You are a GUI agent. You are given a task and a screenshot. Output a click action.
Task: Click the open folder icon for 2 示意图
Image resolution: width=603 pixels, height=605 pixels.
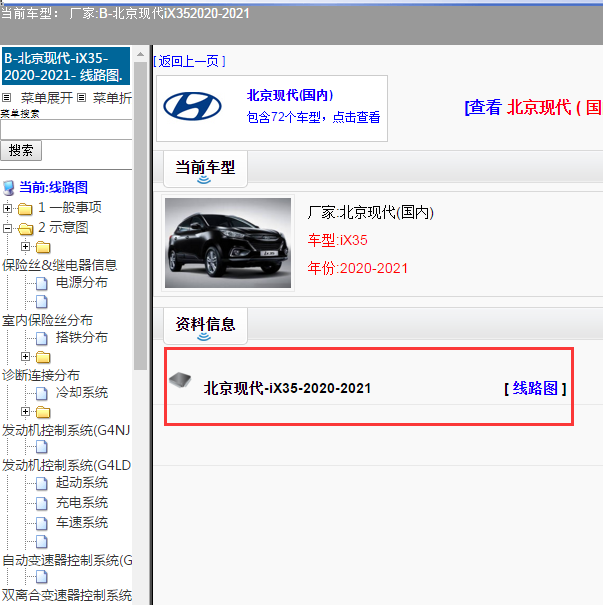(x=25, y=229)
